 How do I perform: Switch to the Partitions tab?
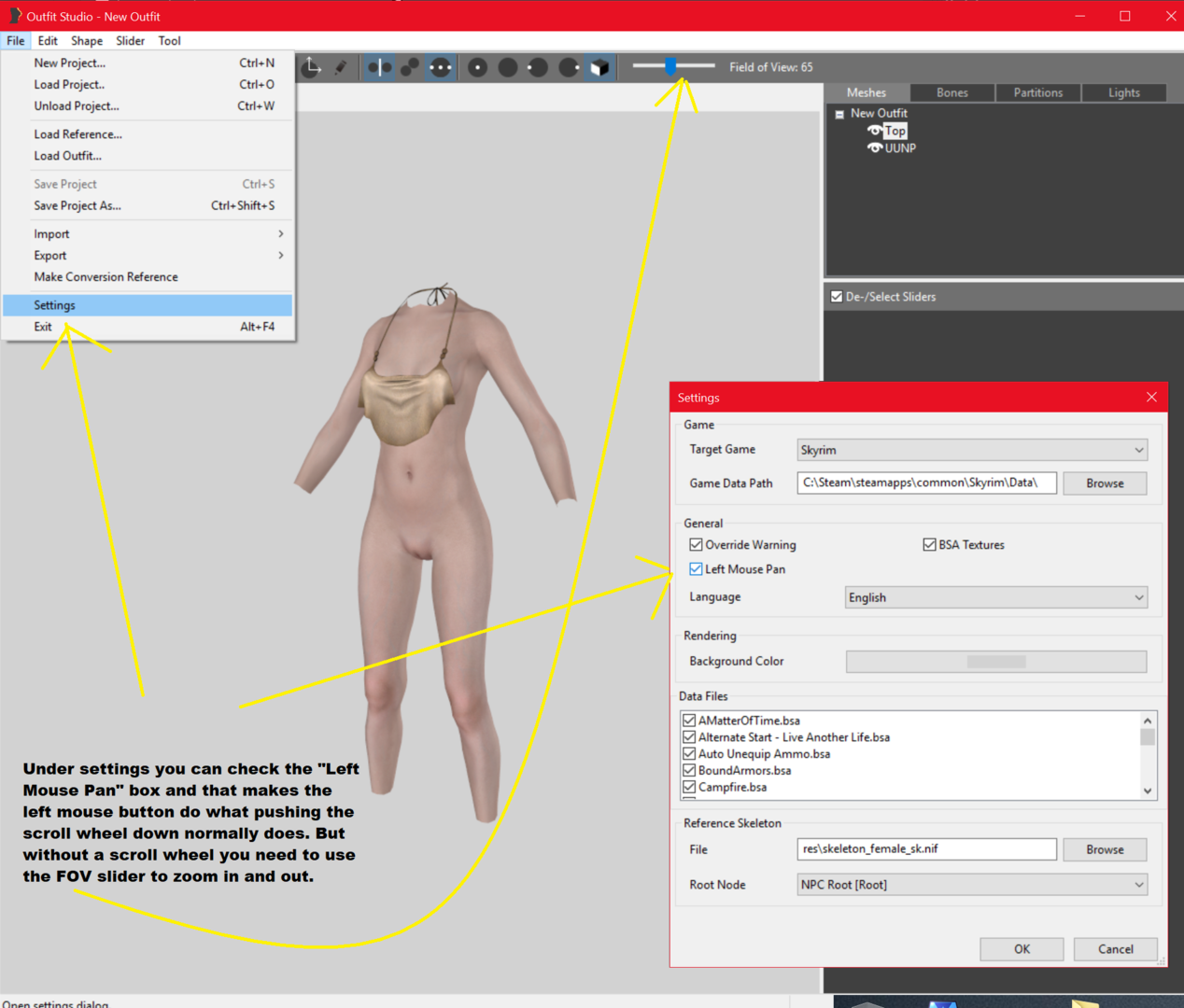click(x=1038, y=92)
